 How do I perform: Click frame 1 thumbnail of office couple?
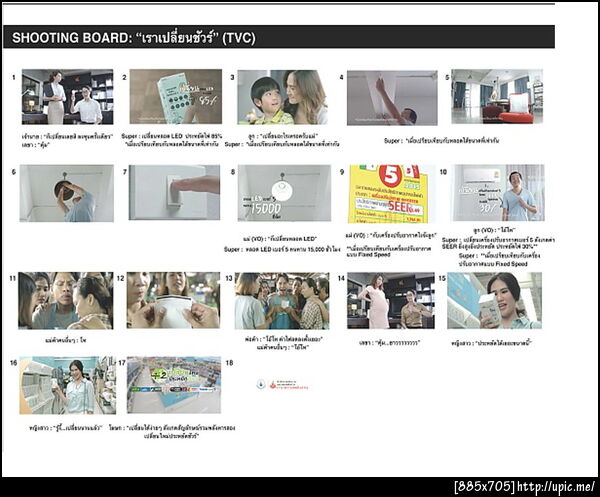(67, 97)
